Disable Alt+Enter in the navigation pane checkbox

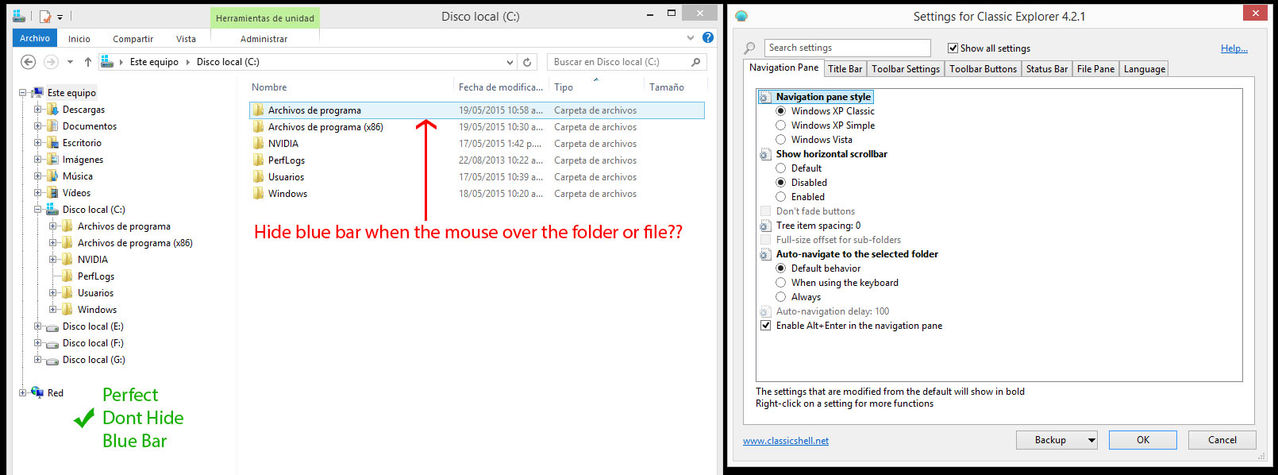(x=766, y=326)
